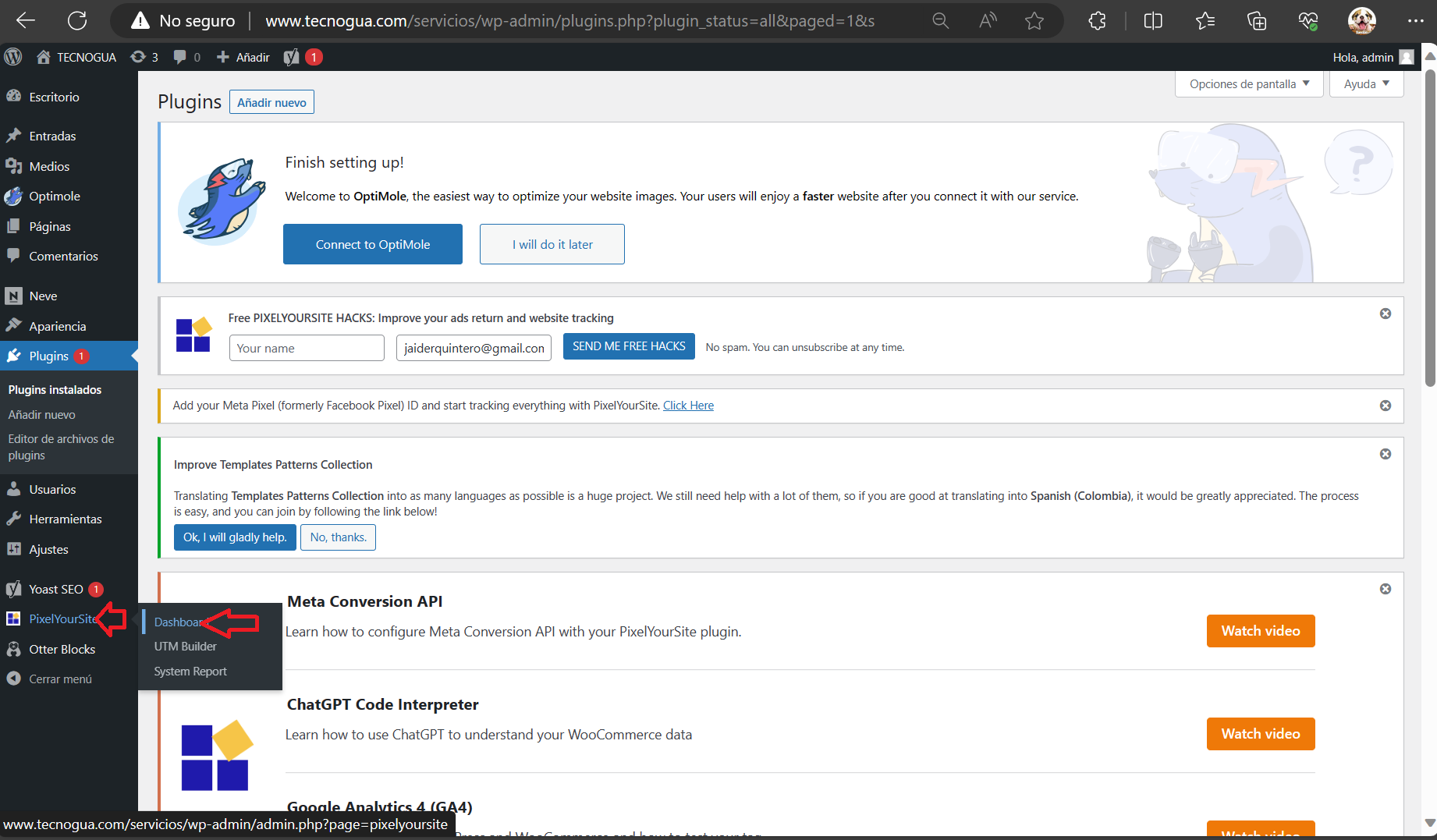1437x840 pixels.
Task: Select UTM Builder in flyout menu
Action: (186, 646)
